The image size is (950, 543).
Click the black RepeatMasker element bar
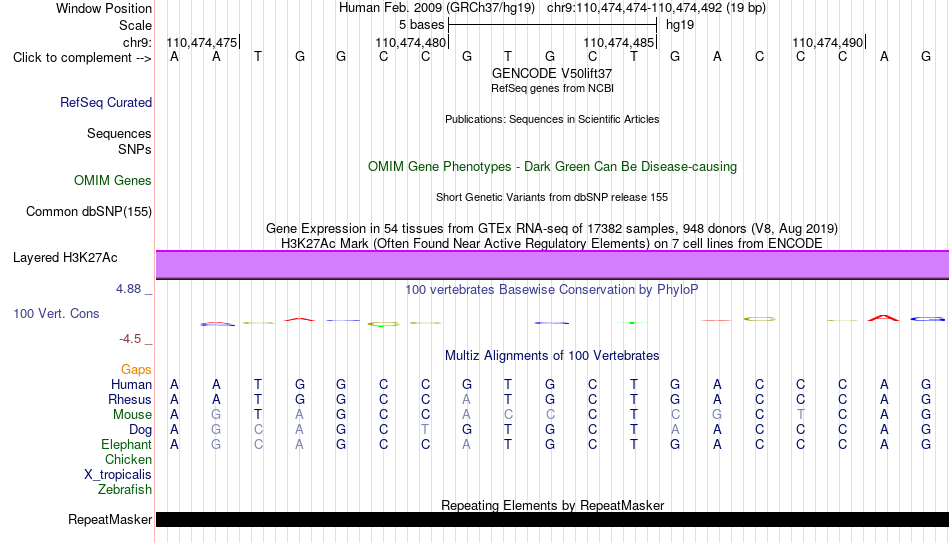[x=552, y=519]
